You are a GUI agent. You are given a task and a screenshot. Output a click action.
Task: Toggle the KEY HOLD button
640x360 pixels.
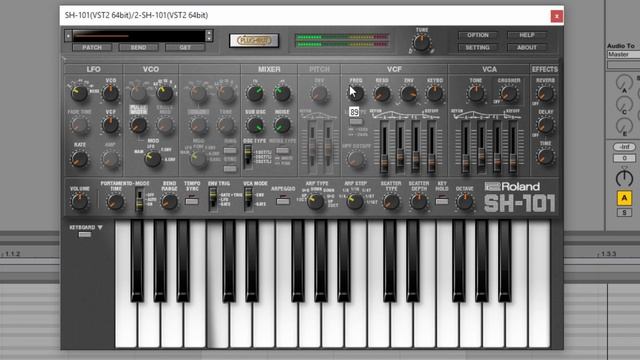[x=442, y=201]
